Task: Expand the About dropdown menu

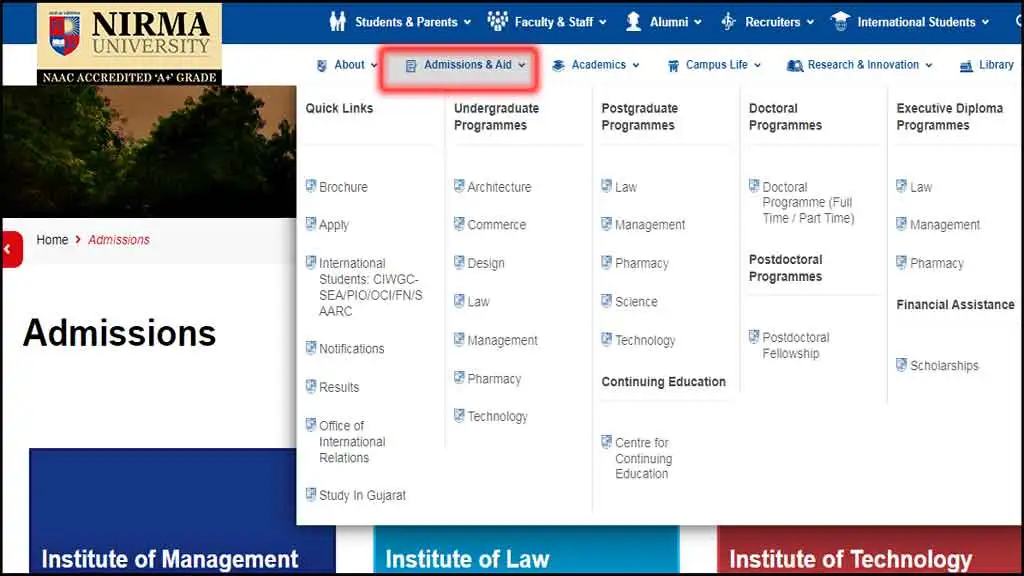Action: pyautogui.click(x=348, y=65)
